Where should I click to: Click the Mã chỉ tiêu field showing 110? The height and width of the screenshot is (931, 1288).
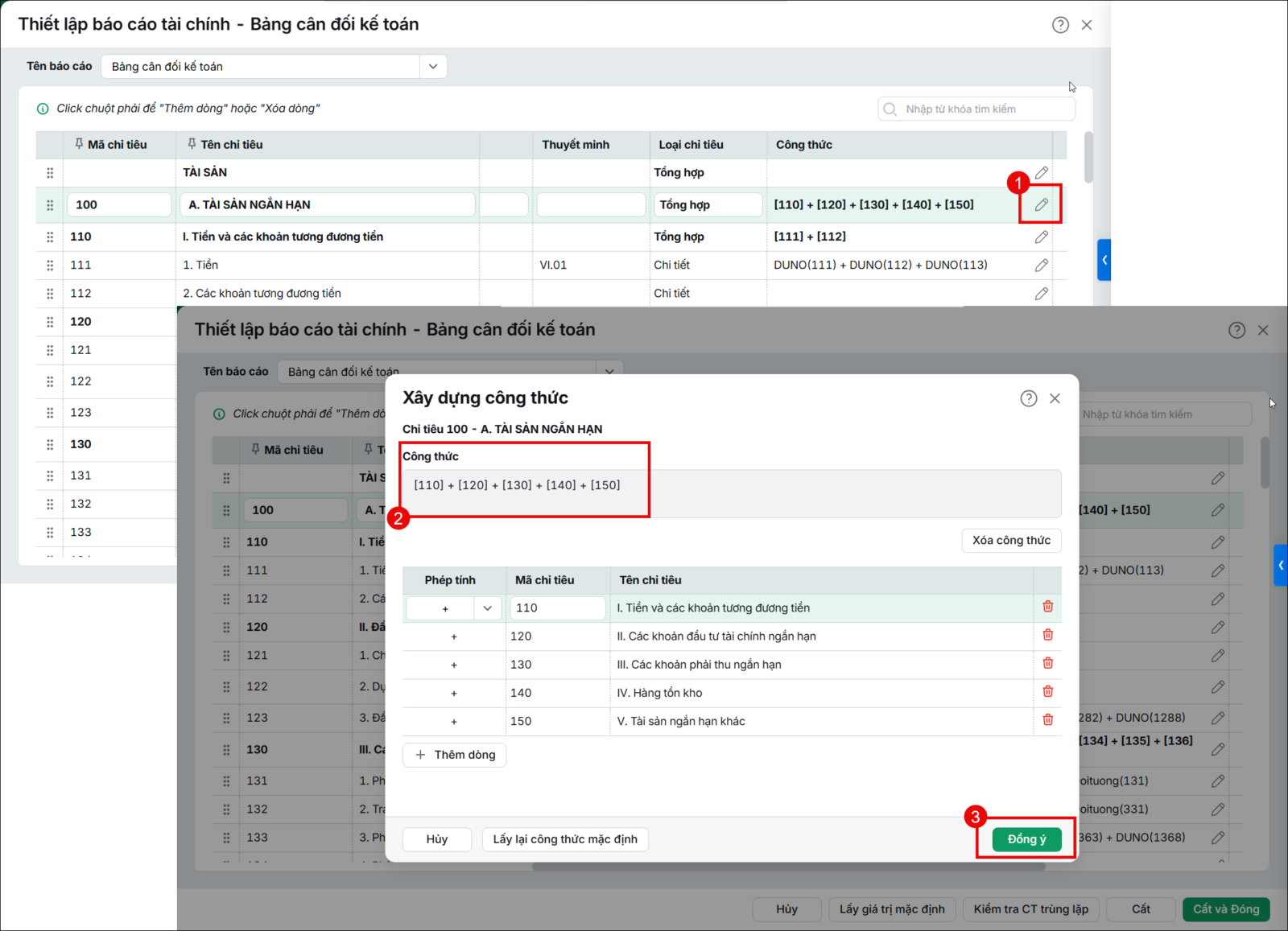pos(558,608)
